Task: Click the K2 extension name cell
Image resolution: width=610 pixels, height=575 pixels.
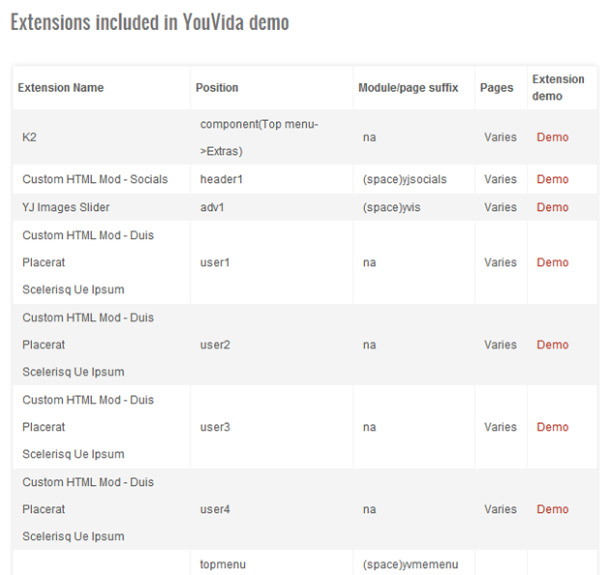Action: click(x=30, y=137)
